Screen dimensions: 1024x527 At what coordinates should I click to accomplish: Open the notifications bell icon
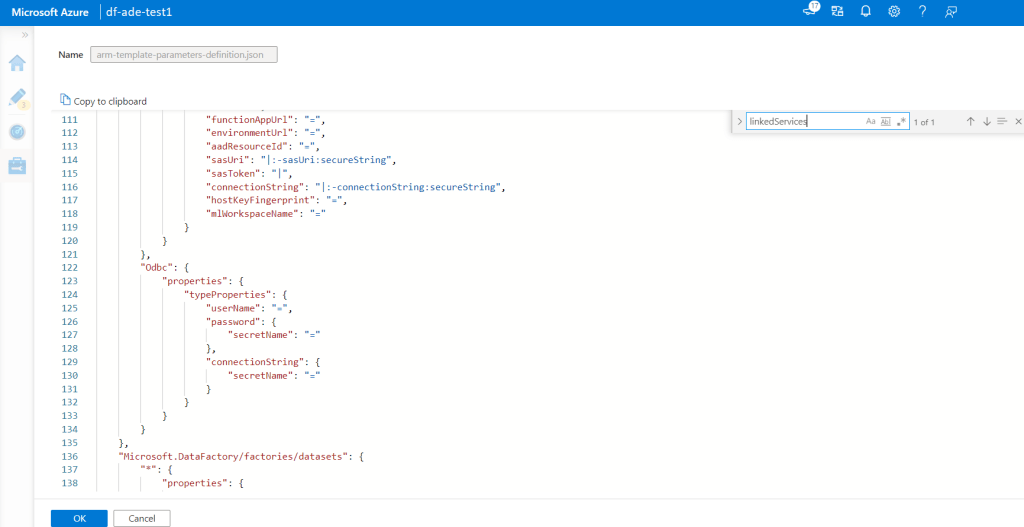[865, 12]
